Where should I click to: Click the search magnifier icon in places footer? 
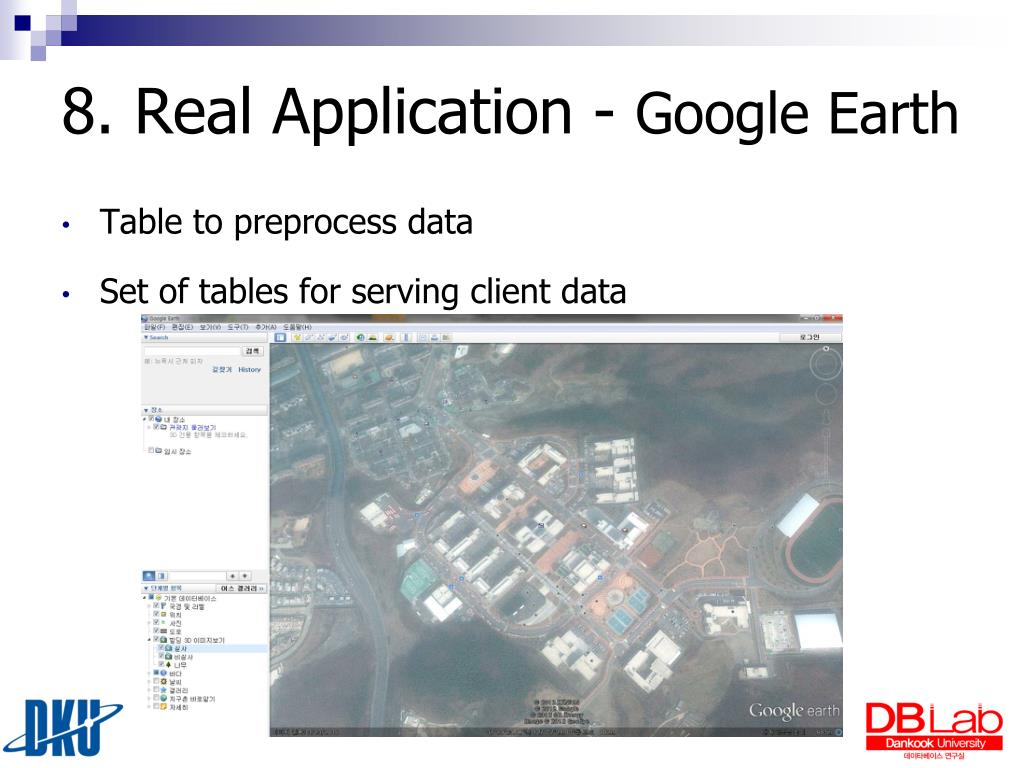(149, 576)
